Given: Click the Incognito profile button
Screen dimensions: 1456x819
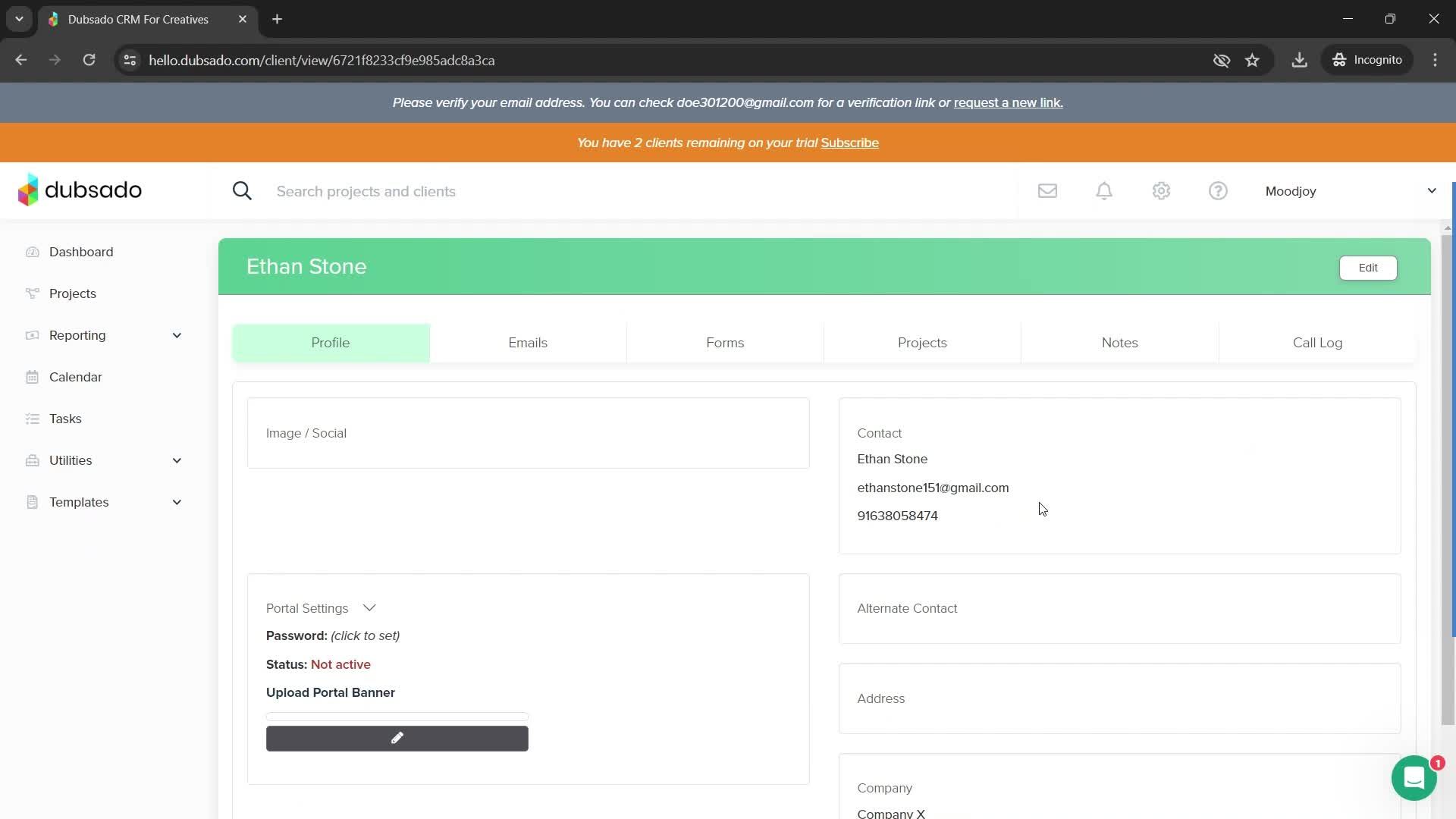Looking at the screenshot, I should coord(1367,60).
